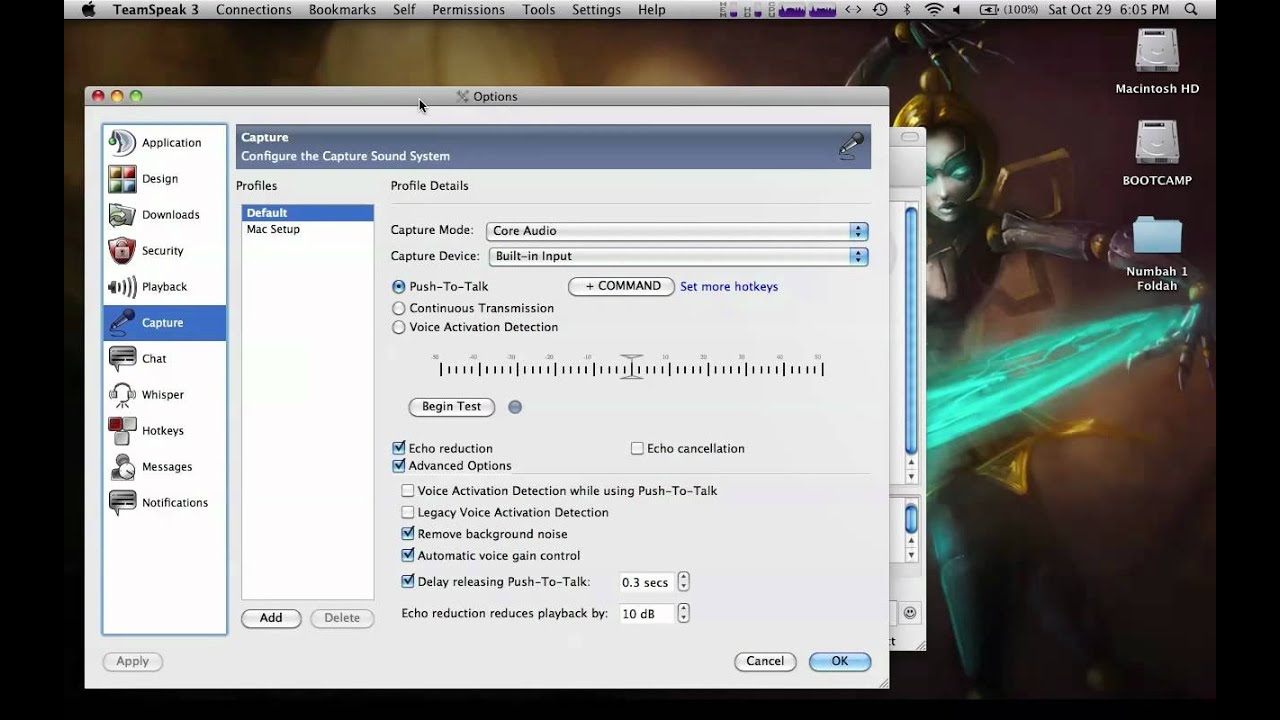Open the Hotkeys settings category
The height and width of the screenshot is (720, 1280).
164,431
